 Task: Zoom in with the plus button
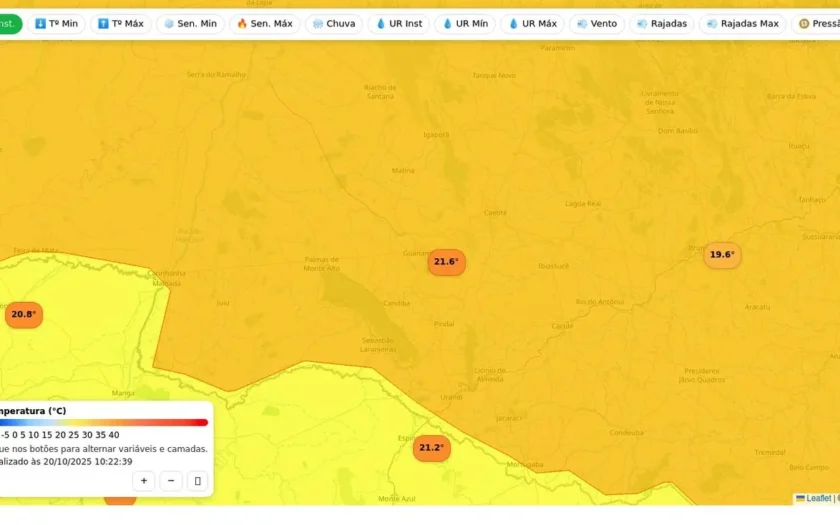tap(144, 481)
